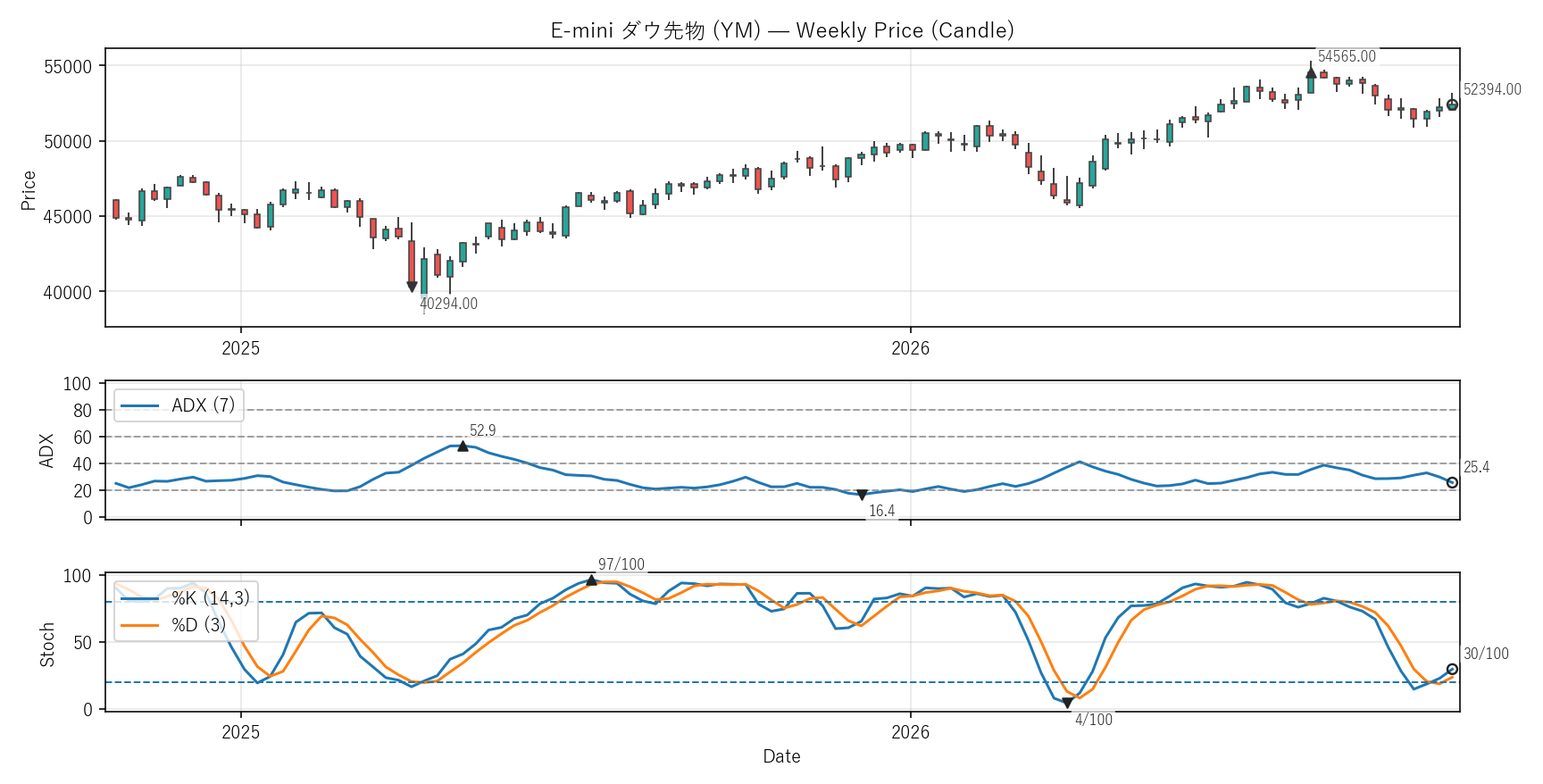The width and height of the screenshot is (1543, 784).
Task: Click the Date x-axis title
Action: click(x=781, y=756)
